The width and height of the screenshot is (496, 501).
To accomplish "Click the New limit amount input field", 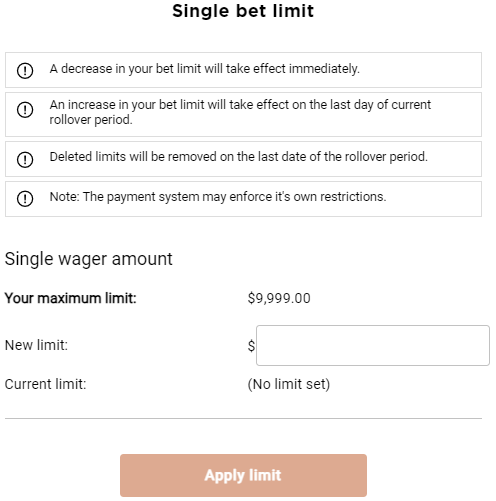I will click(373, 345).
